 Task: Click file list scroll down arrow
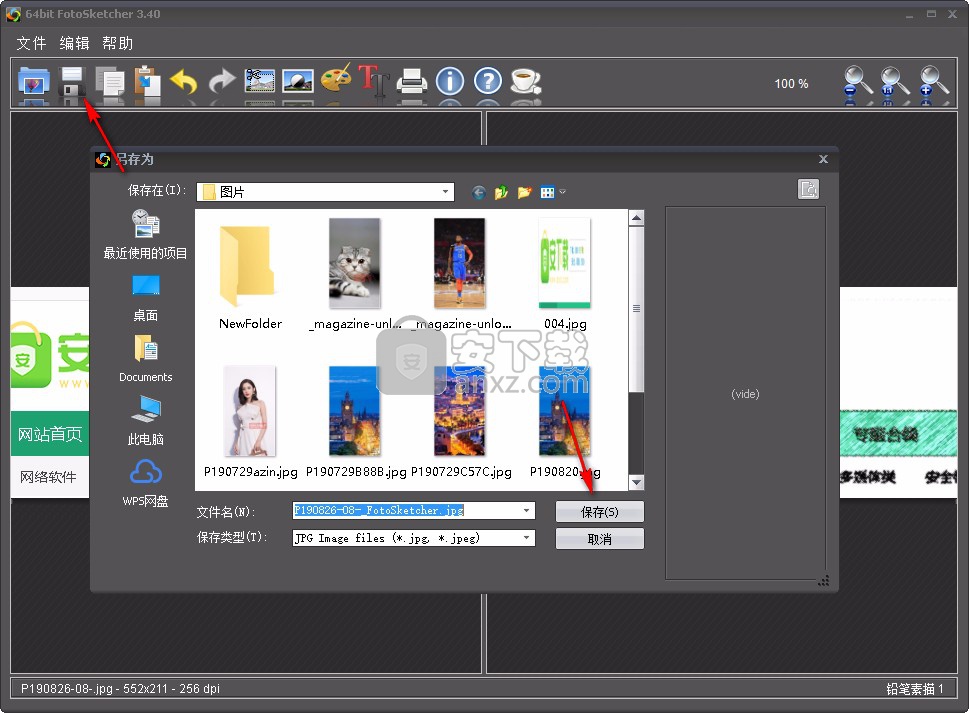pyautogui.click(x=636, y=483)
